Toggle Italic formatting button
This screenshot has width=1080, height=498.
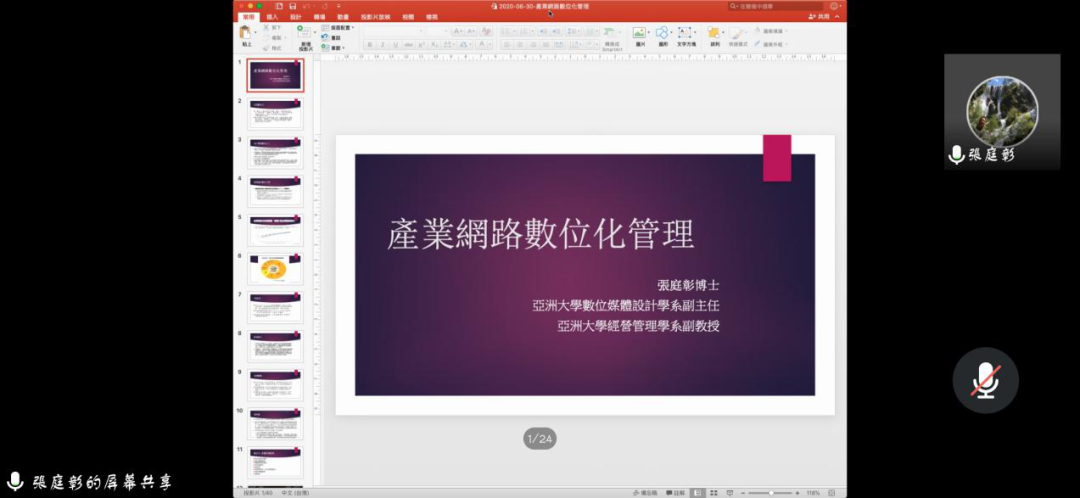tap(382, 45)
